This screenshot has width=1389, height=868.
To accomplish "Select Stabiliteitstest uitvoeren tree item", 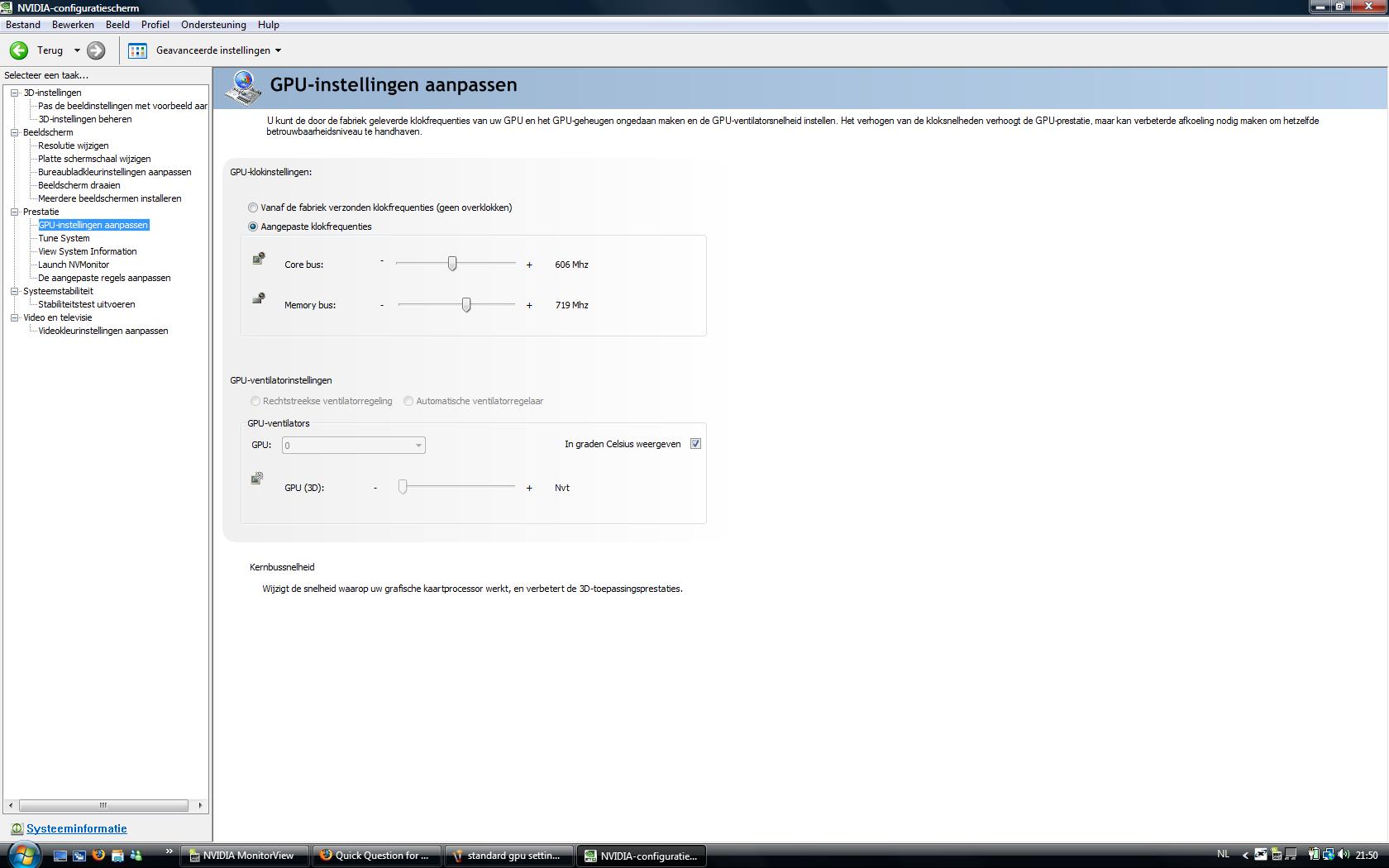I will tap(87, 304).
